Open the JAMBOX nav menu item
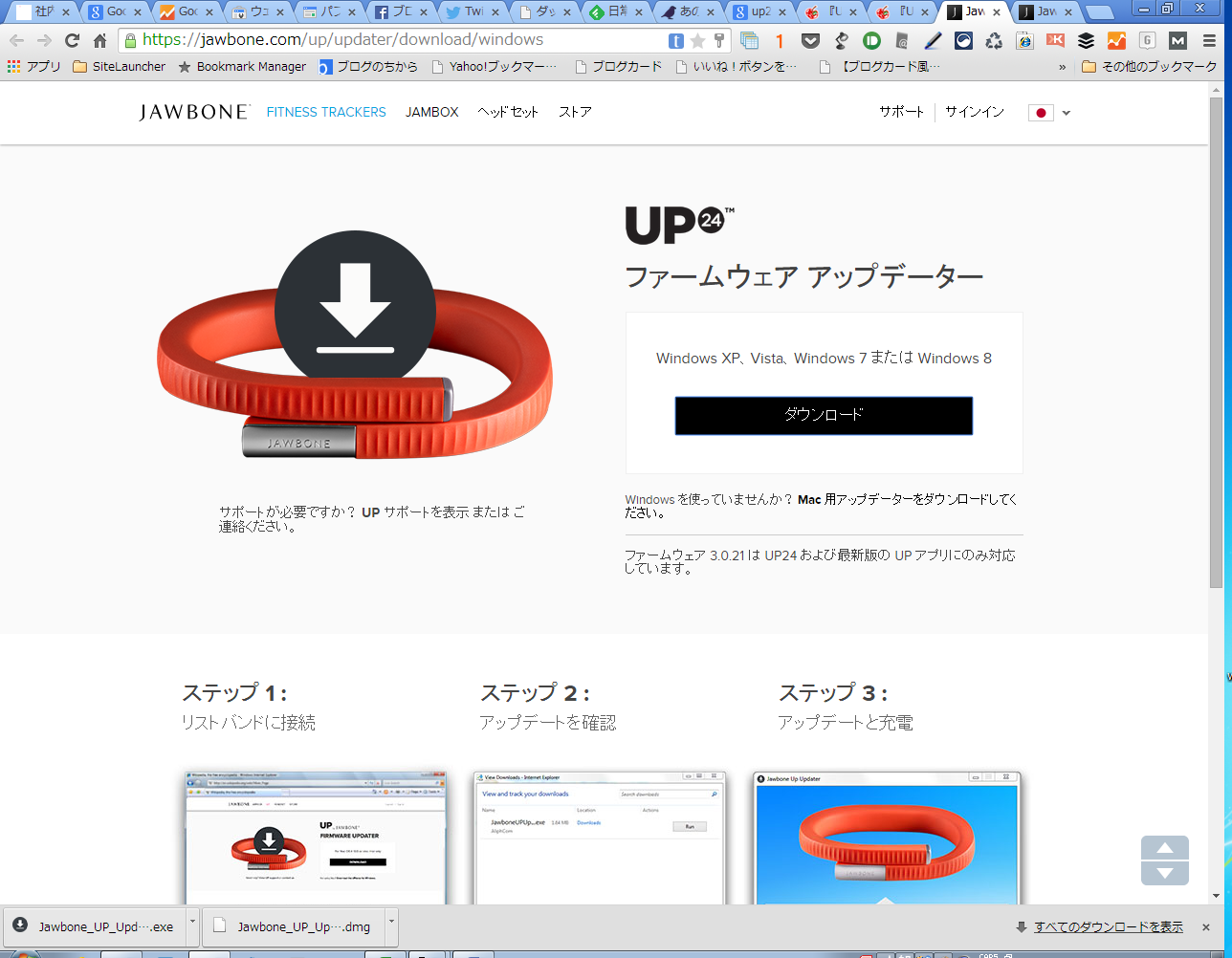1232x958 pixels. [431, 112]
